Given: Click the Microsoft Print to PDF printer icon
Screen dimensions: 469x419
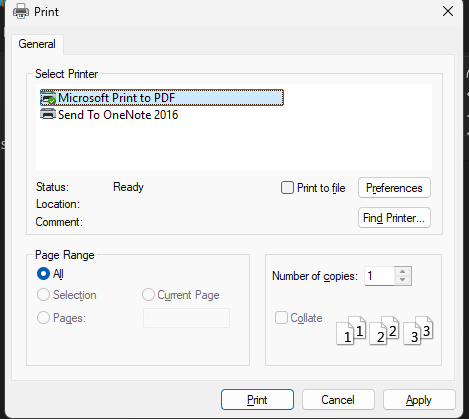Looking at the screenshot, I should (48, 98).
